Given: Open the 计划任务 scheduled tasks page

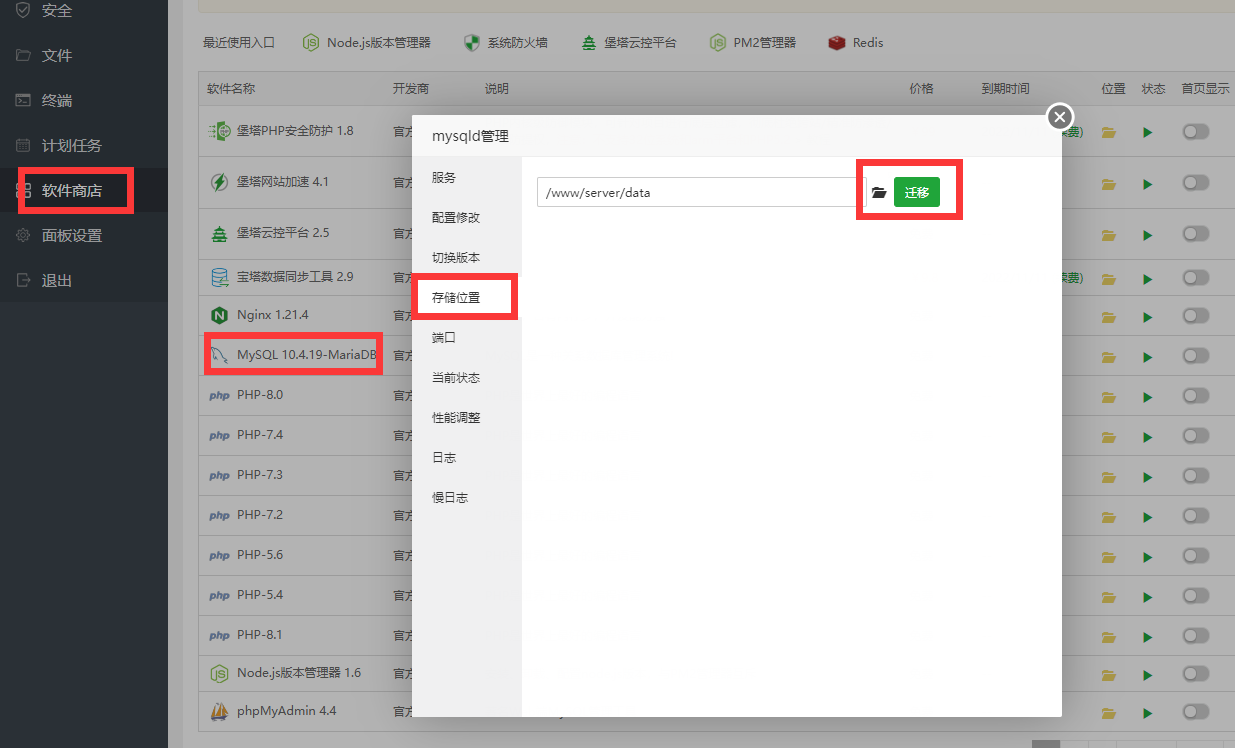Looking at the screenshot, I should pyautogui.click(x=71, y=146).
